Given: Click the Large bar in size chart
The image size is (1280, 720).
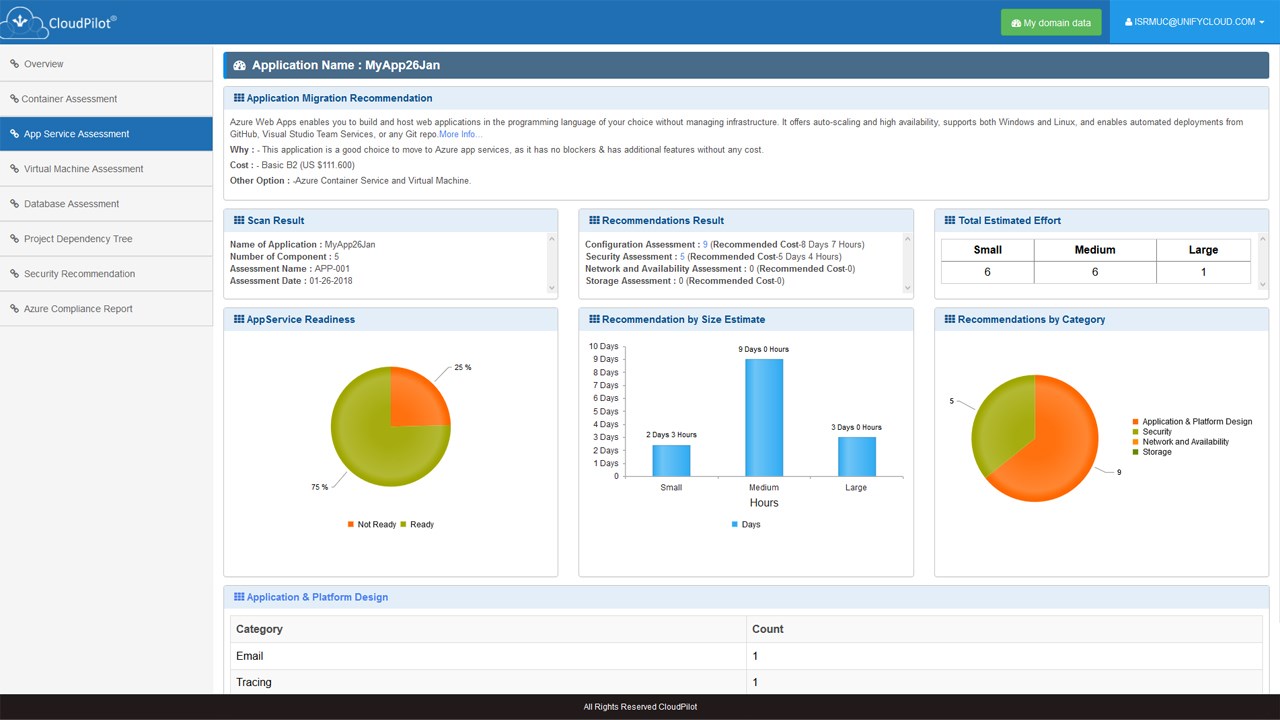Looking at the screenshot, I should click(x=856, y=456).
